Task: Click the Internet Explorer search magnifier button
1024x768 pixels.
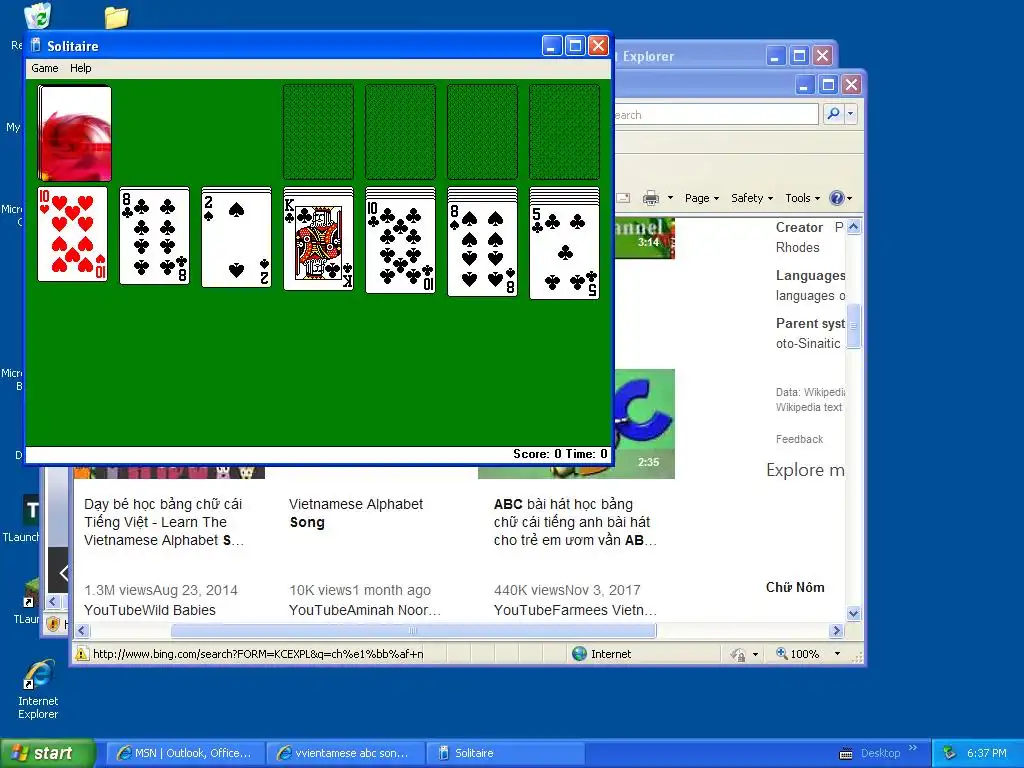Action: [833, 114]
